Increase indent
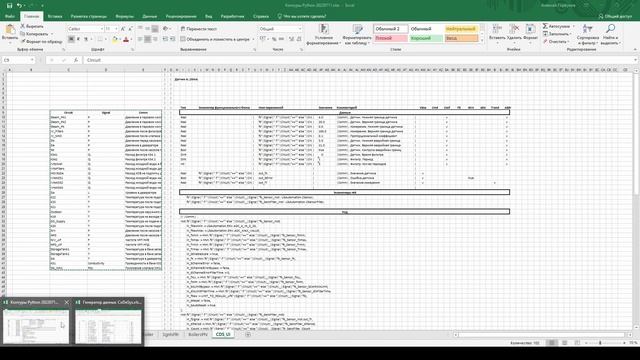The image size is (640, 360). click(x=173, y=39)
